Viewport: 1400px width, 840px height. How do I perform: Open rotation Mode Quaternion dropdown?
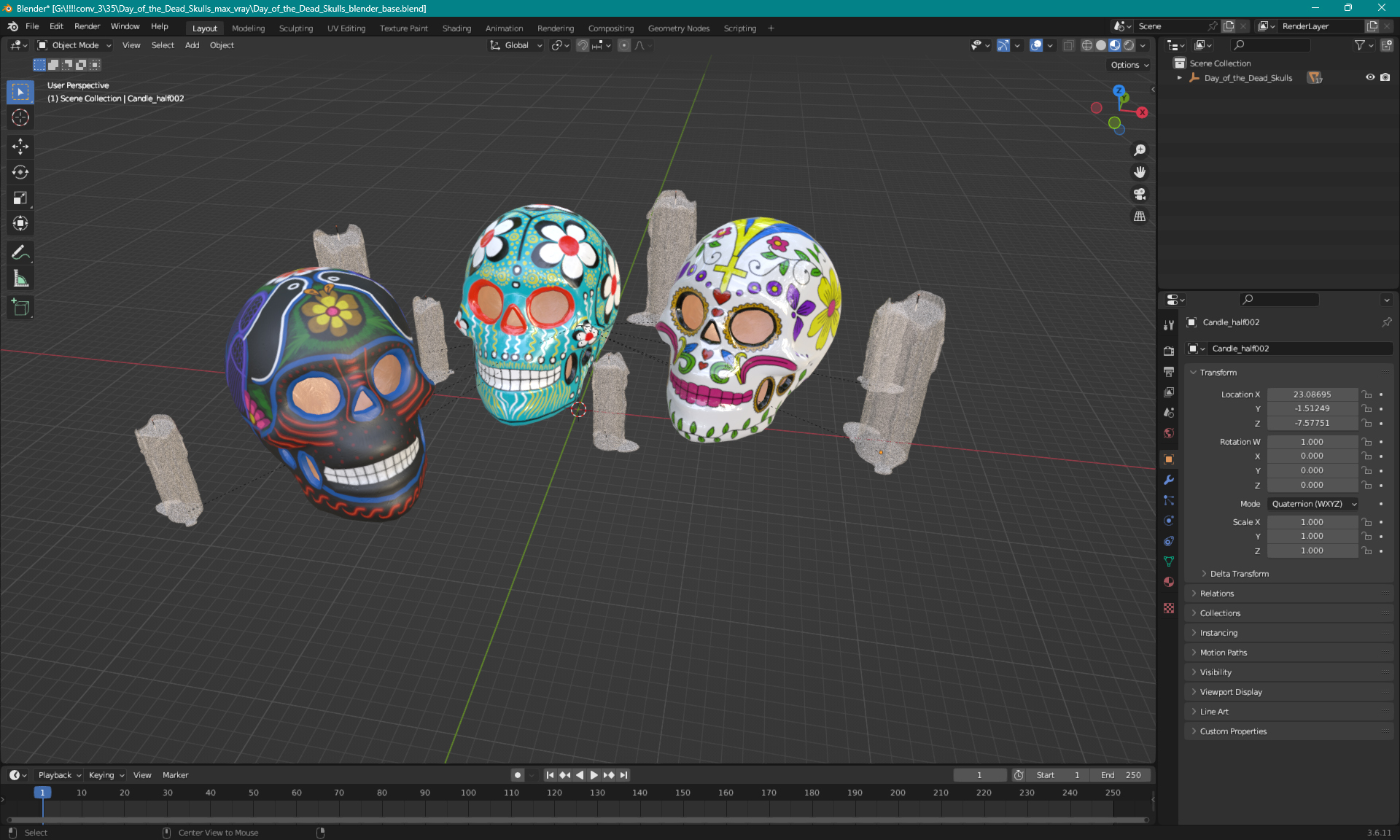click(x=1313, y=504)
